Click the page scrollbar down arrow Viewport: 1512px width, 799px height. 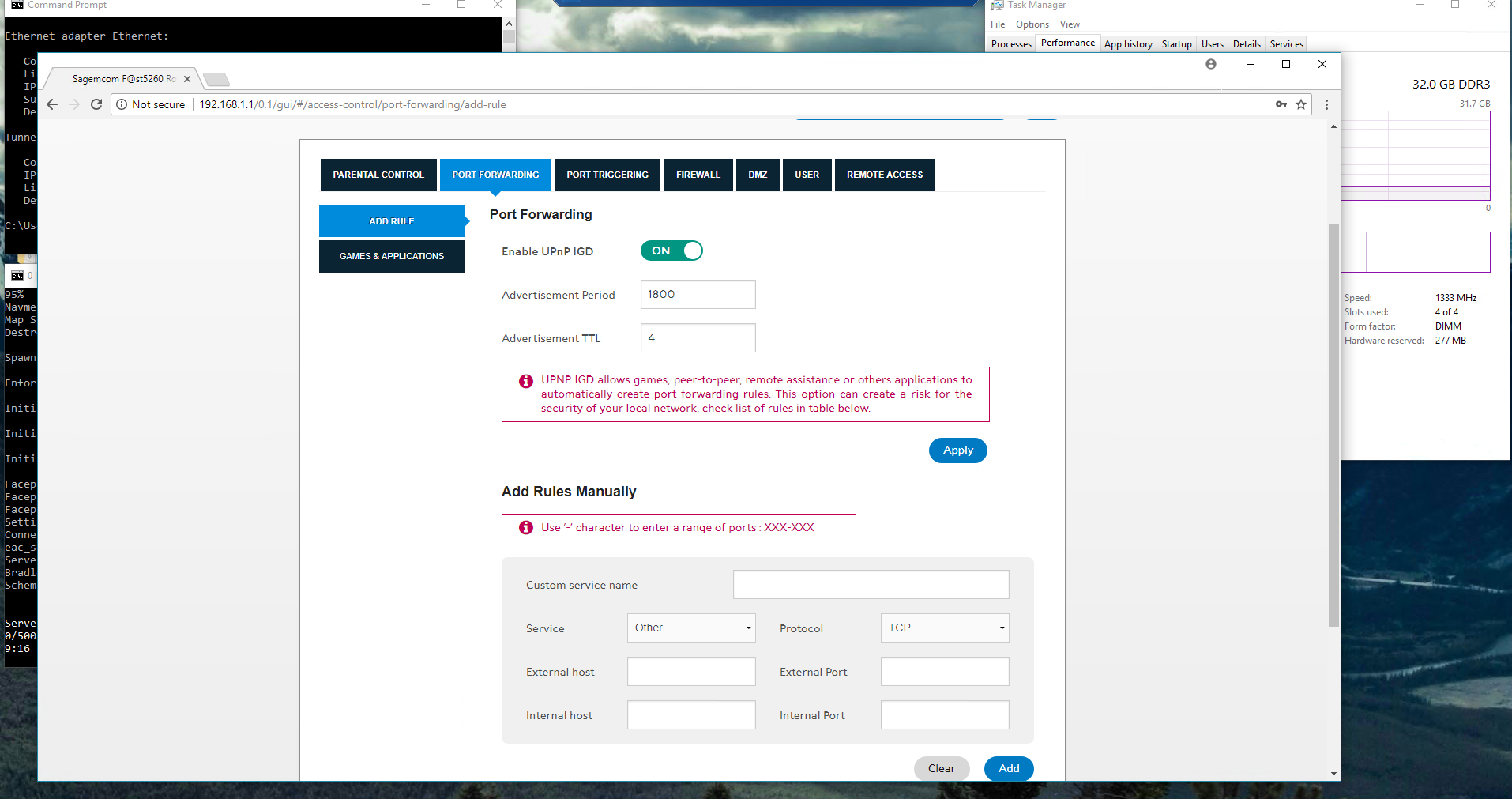(1333, 774)
